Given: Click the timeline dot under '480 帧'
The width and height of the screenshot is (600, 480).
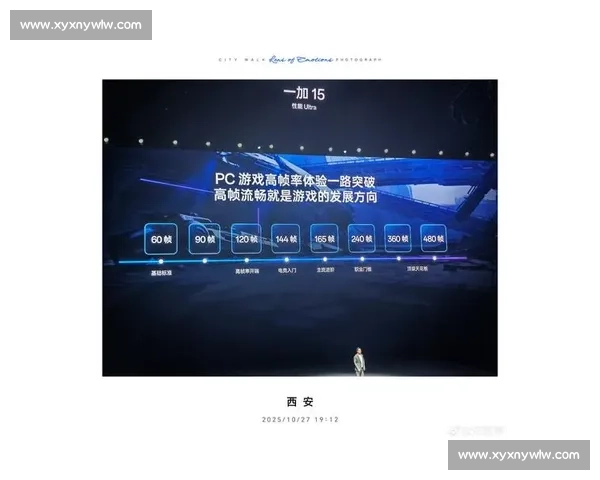Looking at the screenshot, I should [x=434, y=258].
